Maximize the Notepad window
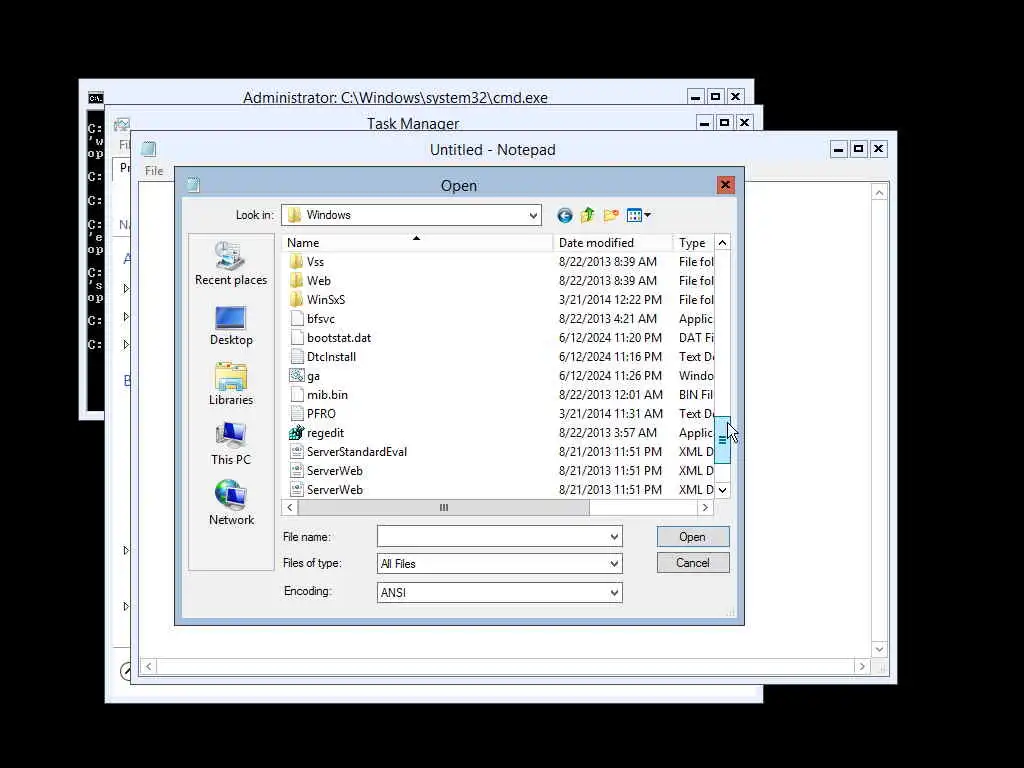Viewport: 1024px width, 768px height. pyautogui.click(x=859, y=149)
